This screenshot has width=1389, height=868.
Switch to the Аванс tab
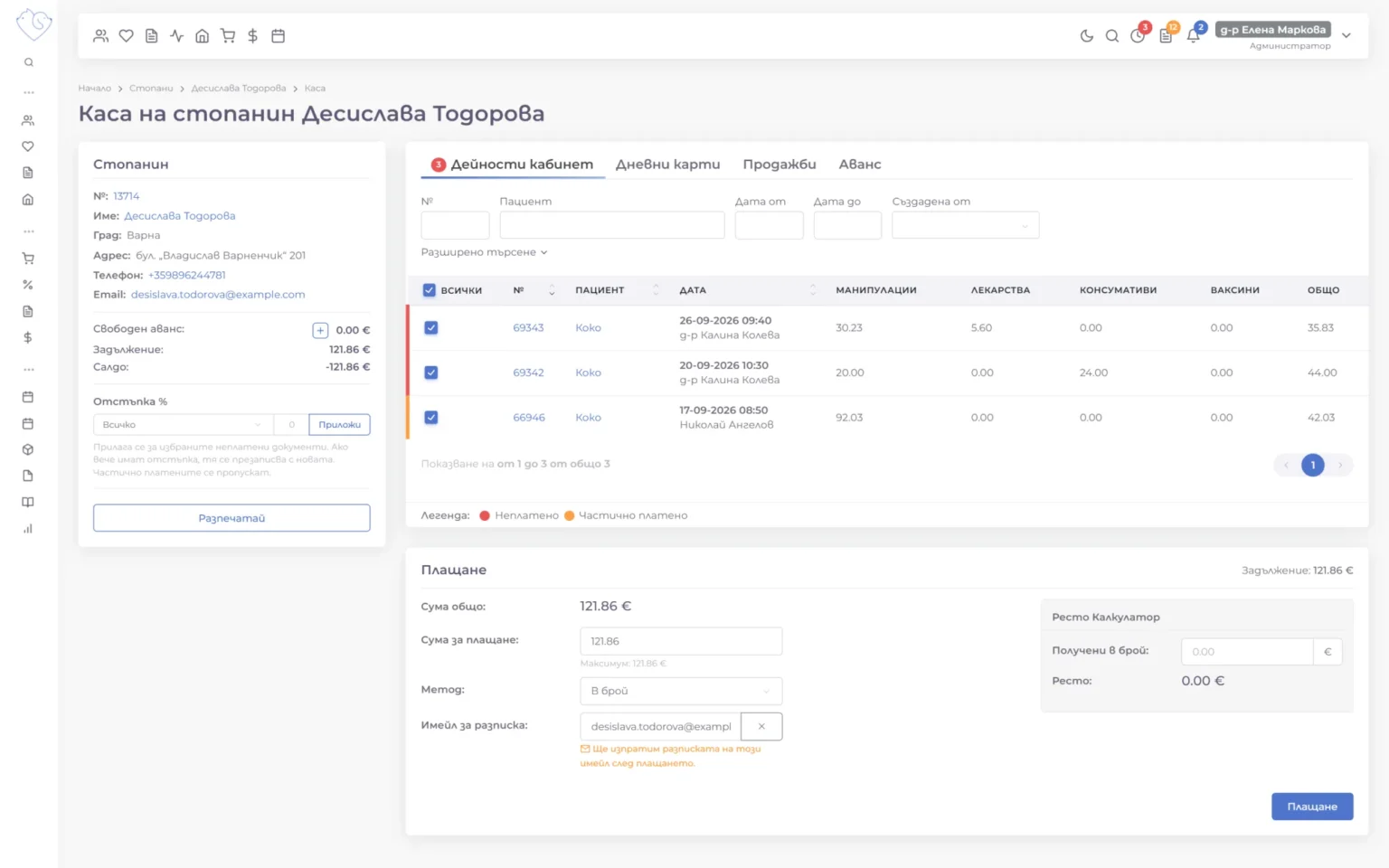pyautogui.click(x=860, y=165)
